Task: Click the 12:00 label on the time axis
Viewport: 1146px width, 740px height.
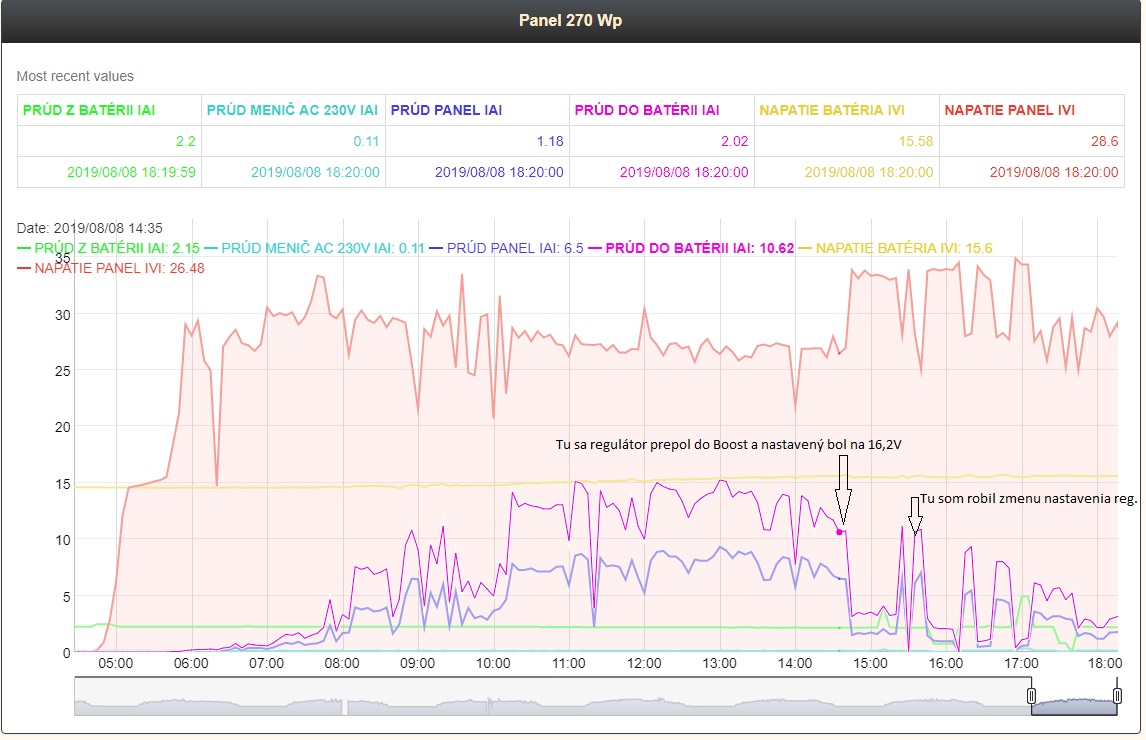Action: click(x=644, y=663)
